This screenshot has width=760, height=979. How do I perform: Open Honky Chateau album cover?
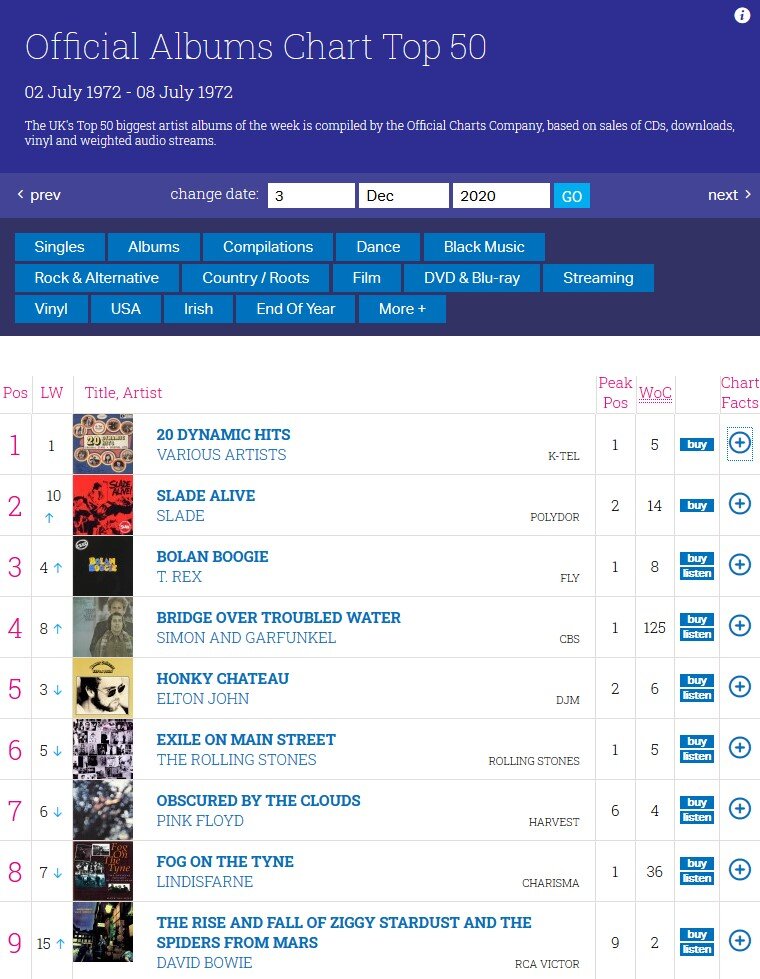click(103, 687)
